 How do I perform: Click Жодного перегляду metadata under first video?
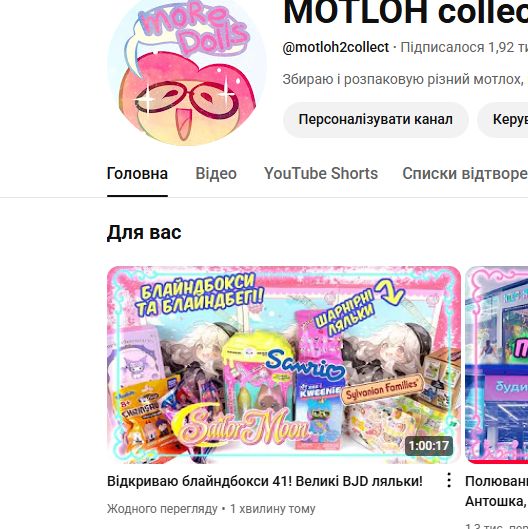162,509
